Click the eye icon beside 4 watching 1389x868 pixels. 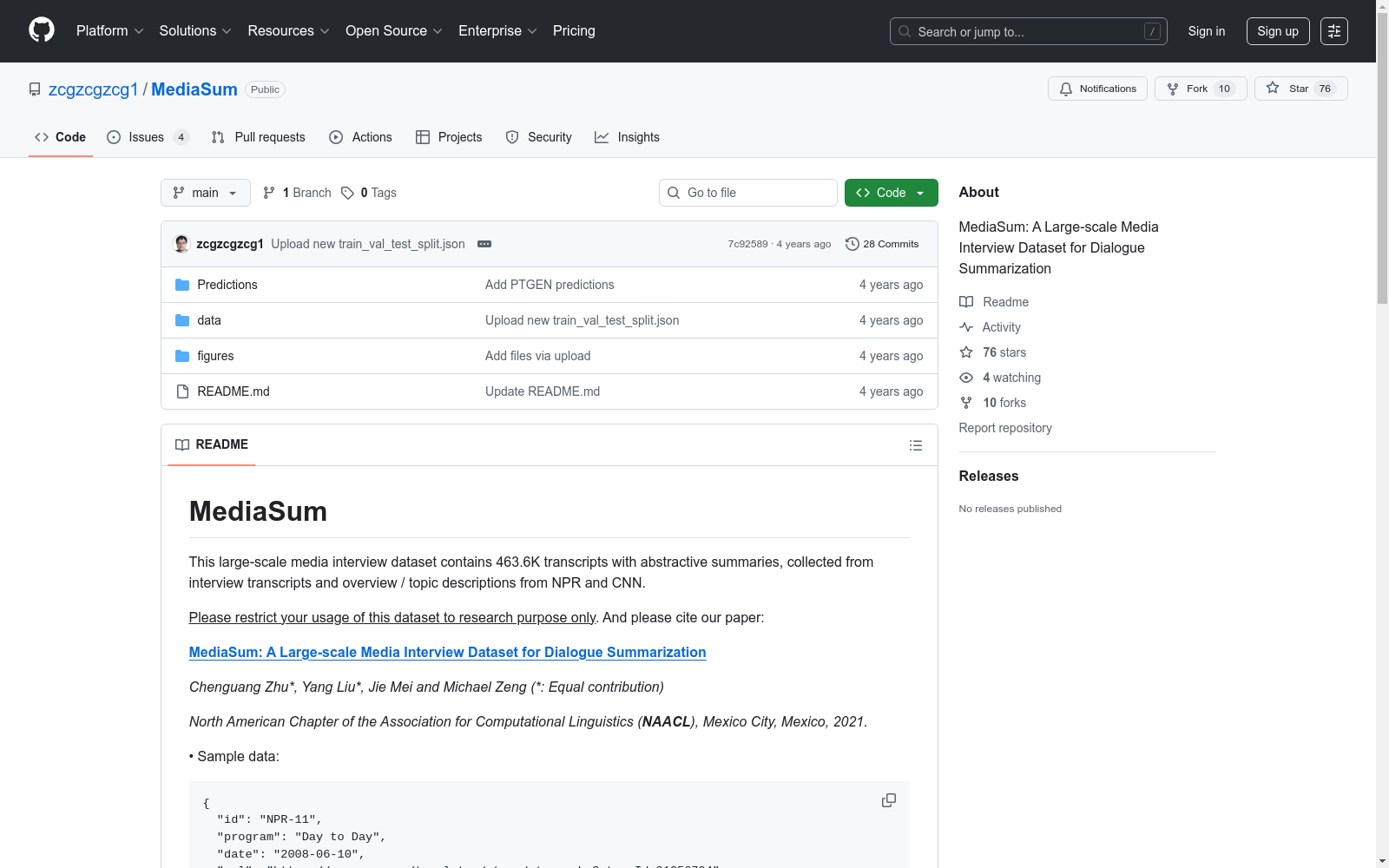click(x=966, y=378)
